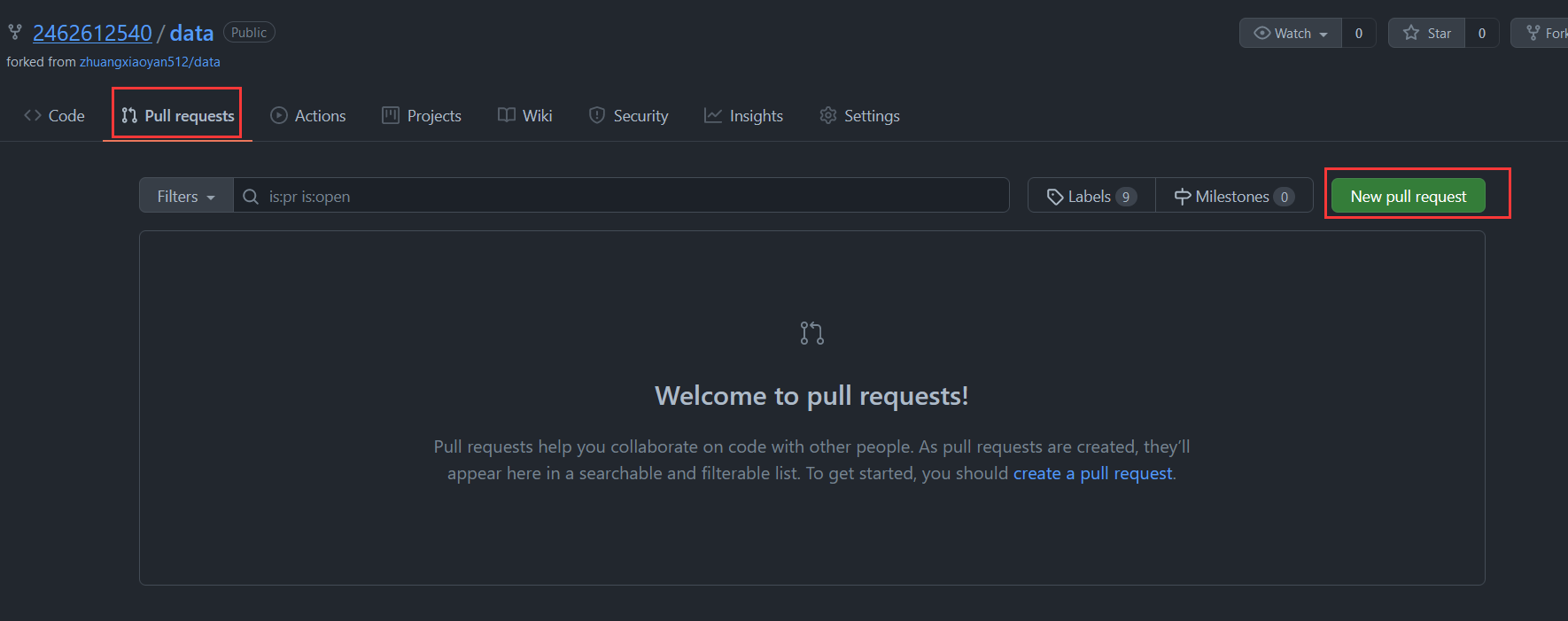Click the Wiki book icon
The height and width of the screenshot is (621, 1568).
[x=507, y=115]
